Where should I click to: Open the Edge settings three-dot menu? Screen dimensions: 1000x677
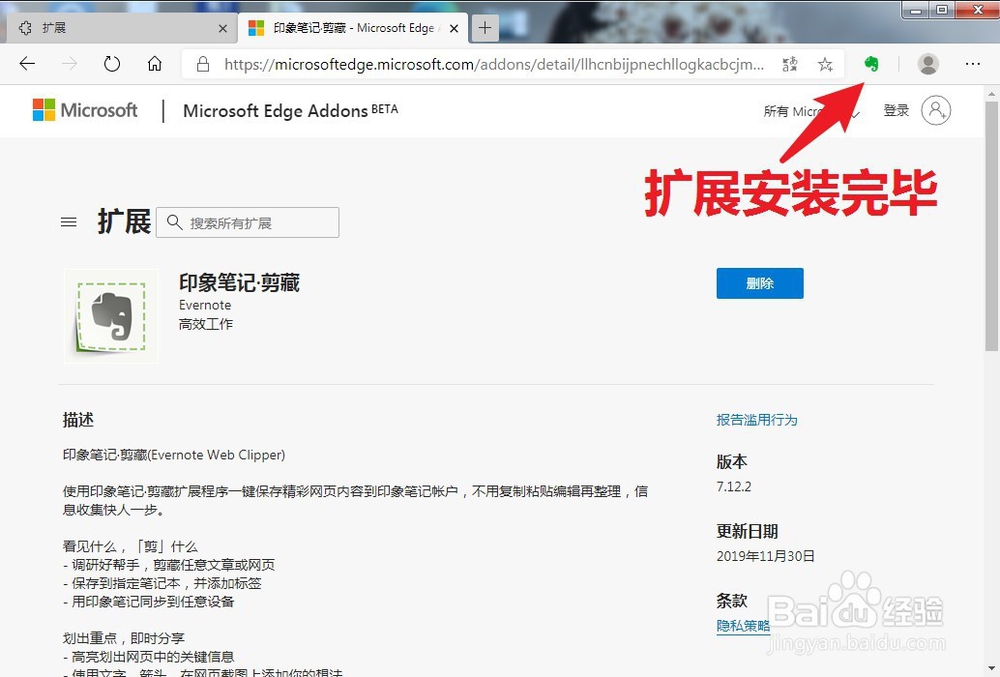[x=973, y=64]
